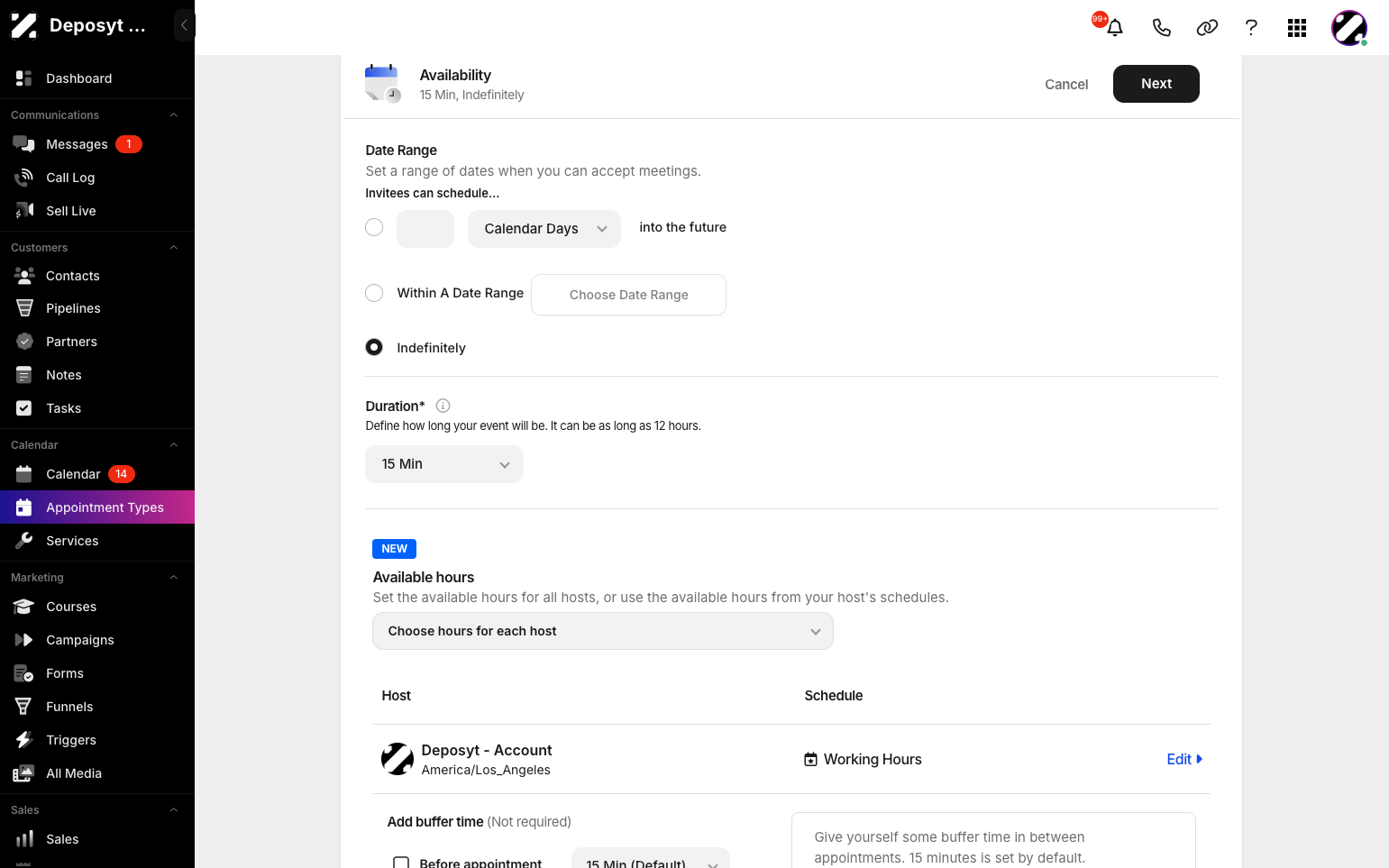This screenshot has width=1389, height=868.
Task: Select the days-into-the-future radio button
Action: 374,227
